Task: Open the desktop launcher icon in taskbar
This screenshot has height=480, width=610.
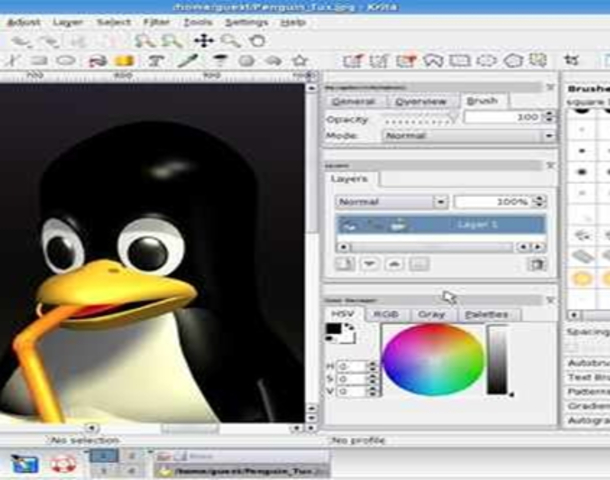Action: tap(25, 464)
